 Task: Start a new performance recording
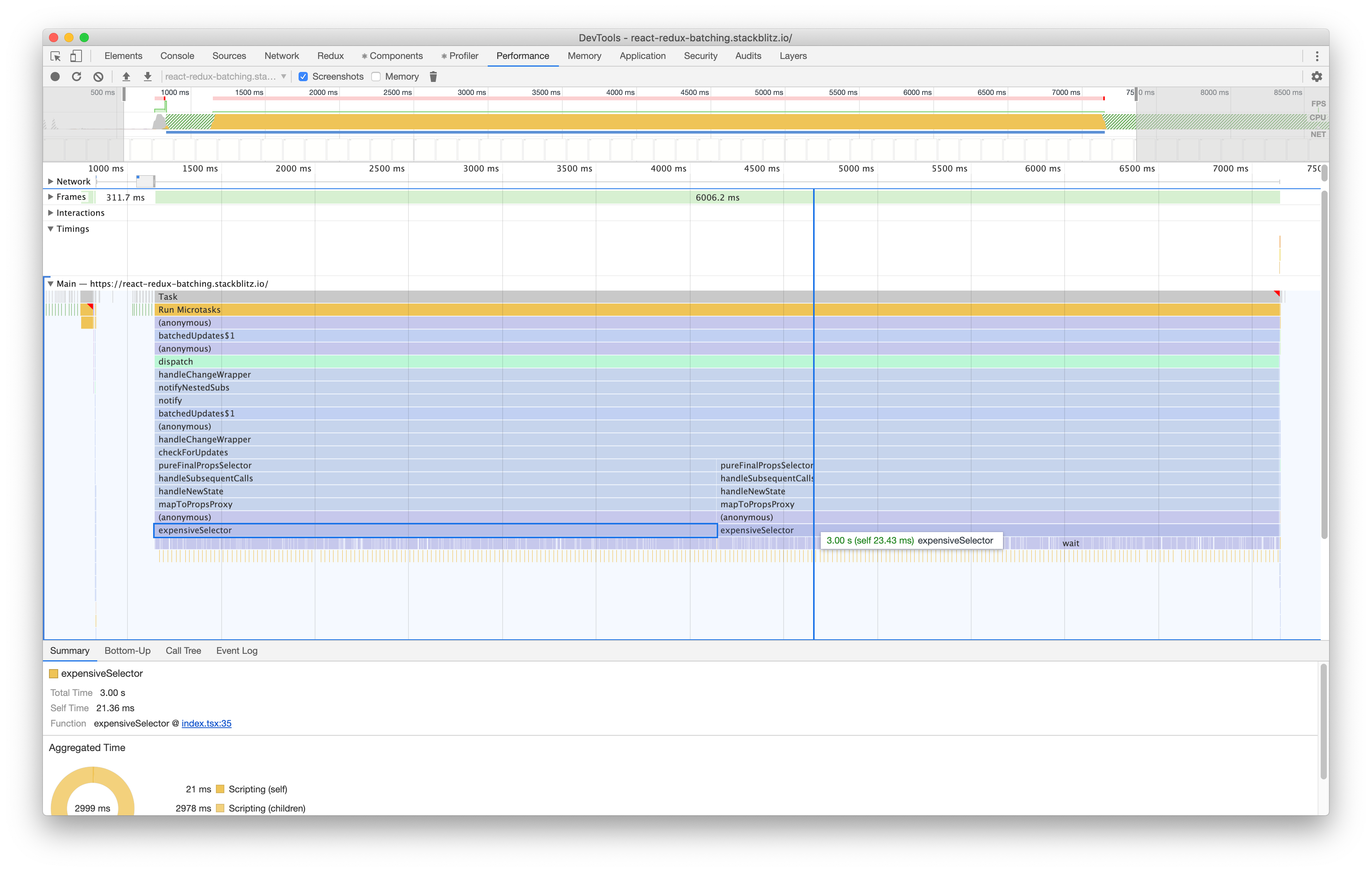coord(55,76)
